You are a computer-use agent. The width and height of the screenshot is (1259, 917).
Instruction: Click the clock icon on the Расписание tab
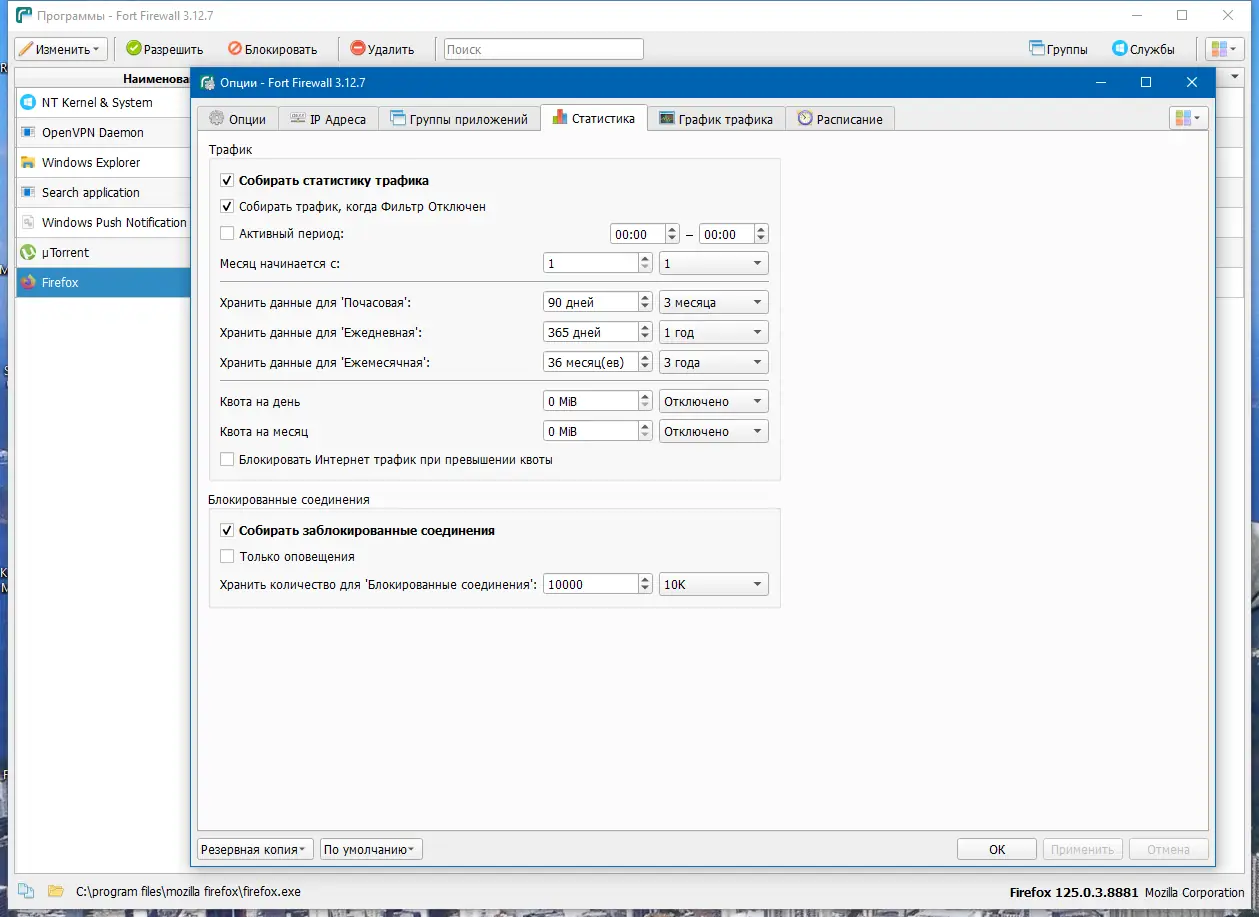click(805, 118)
